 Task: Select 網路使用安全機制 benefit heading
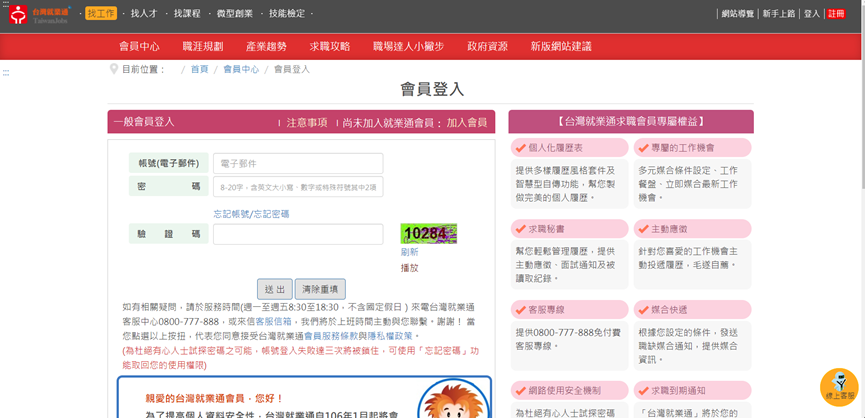tap(569, 390)
